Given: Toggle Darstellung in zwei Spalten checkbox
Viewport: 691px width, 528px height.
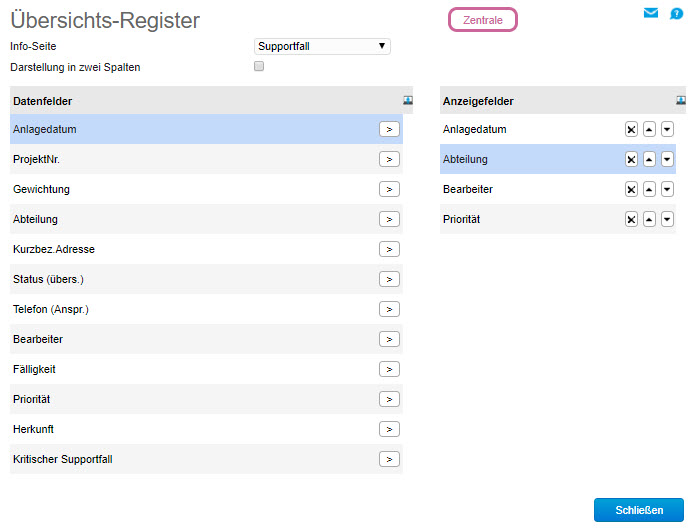Looking at the screenshot, I should [259, 66].
